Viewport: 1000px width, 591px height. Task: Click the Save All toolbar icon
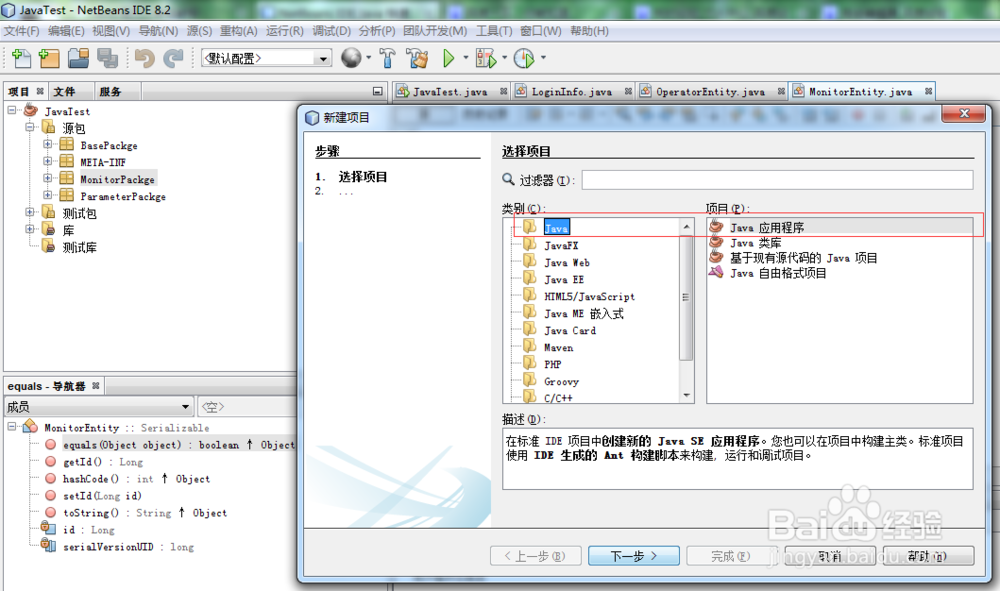(x=107, y=58)
